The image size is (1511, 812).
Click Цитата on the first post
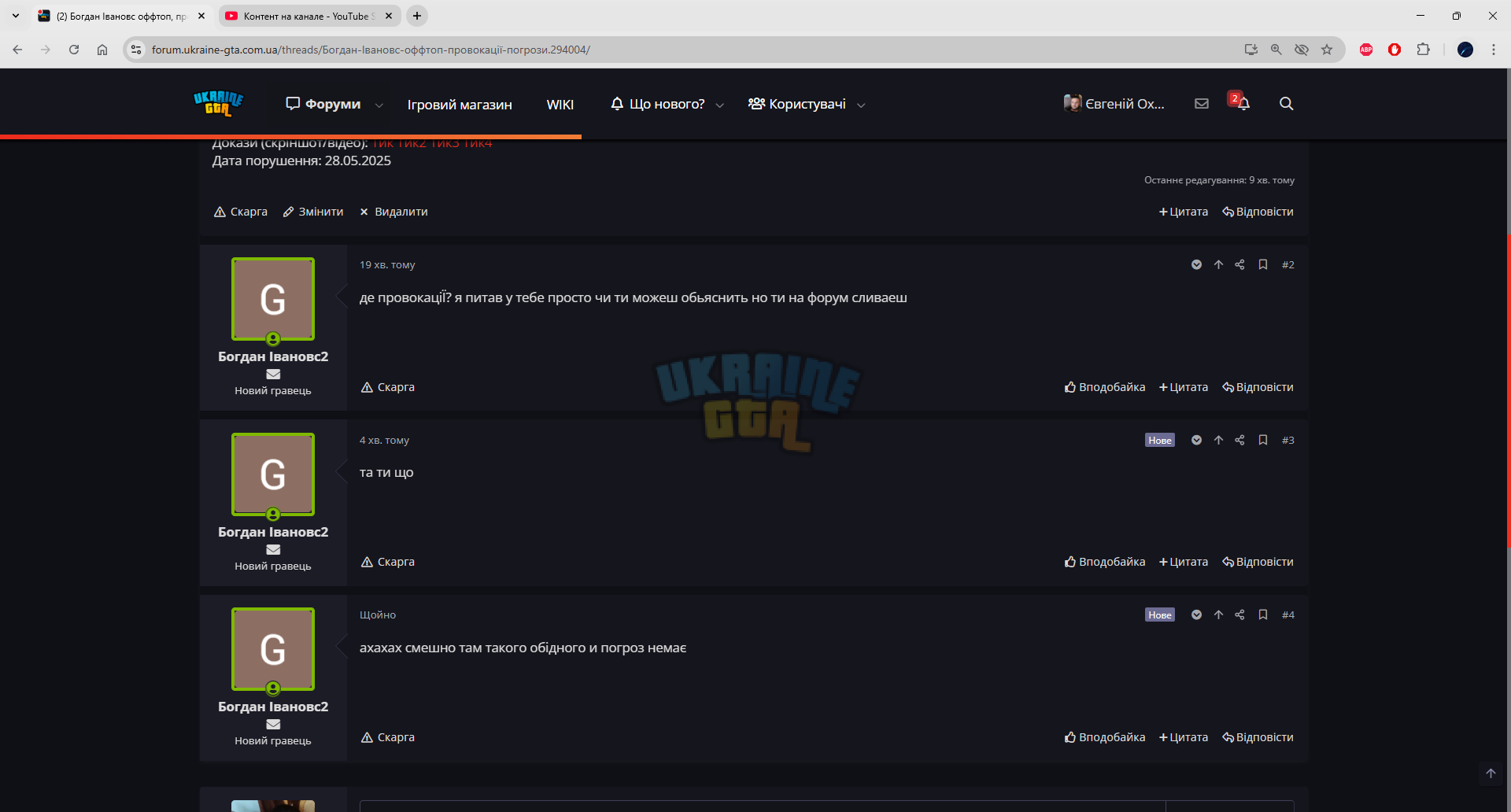(1184, 212)
